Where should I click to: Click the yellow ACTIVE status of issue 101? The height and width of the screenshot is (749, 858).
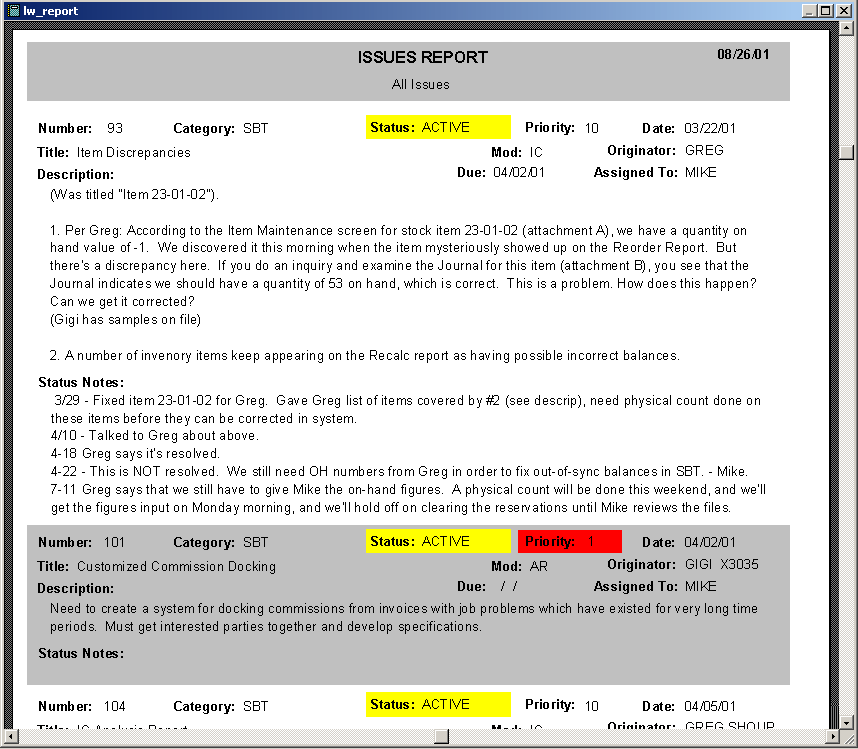pos(438,541)
